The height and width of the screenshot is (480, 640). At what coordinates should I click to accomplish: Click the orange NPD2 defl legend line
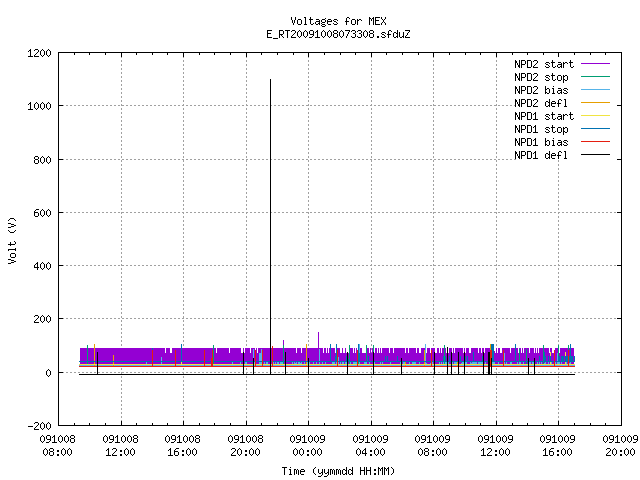(x=596, y=103)
